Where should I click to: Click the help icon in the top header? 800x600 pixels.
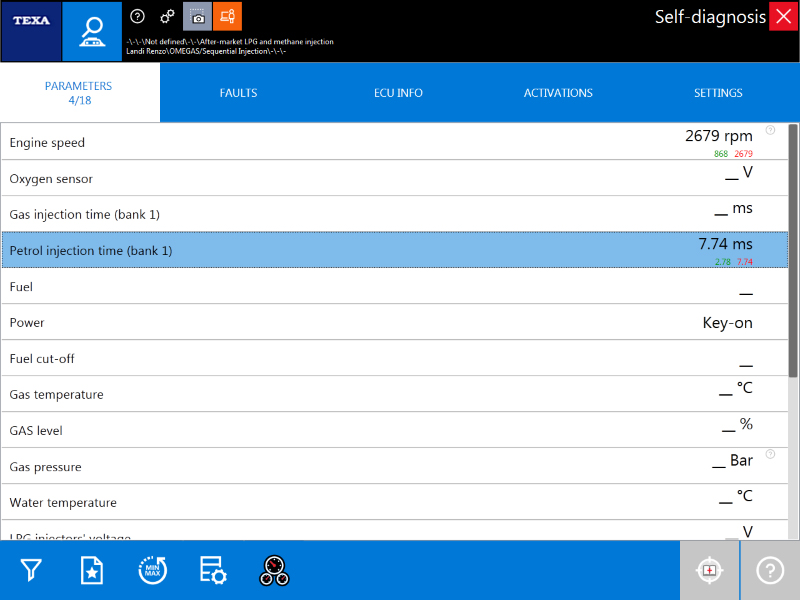(138, 17)
